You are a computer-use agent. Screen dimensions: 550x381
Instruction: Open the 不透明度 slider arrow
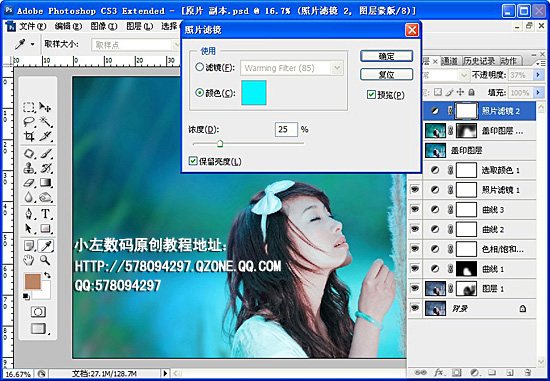click(538, 75)
